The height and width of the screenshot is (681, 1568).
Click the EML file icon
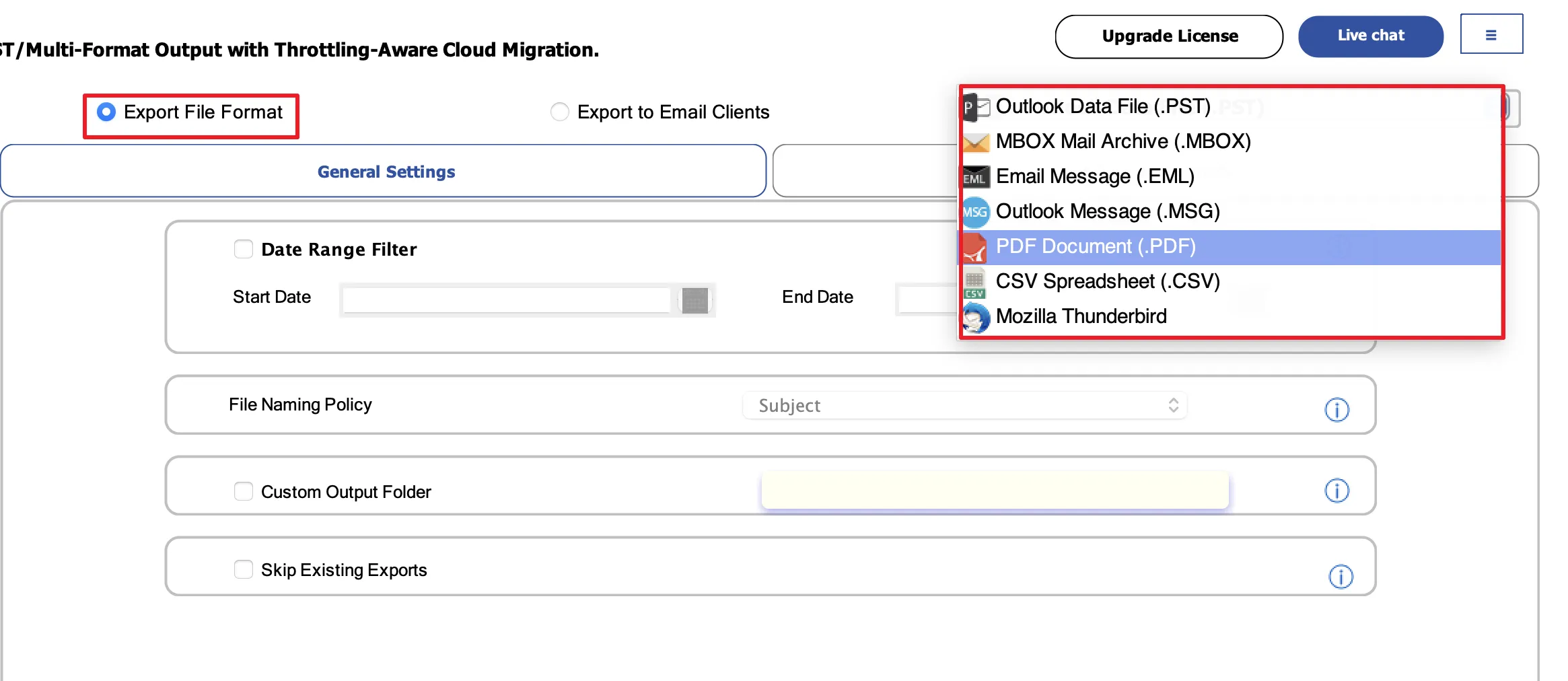pos(976,177)
